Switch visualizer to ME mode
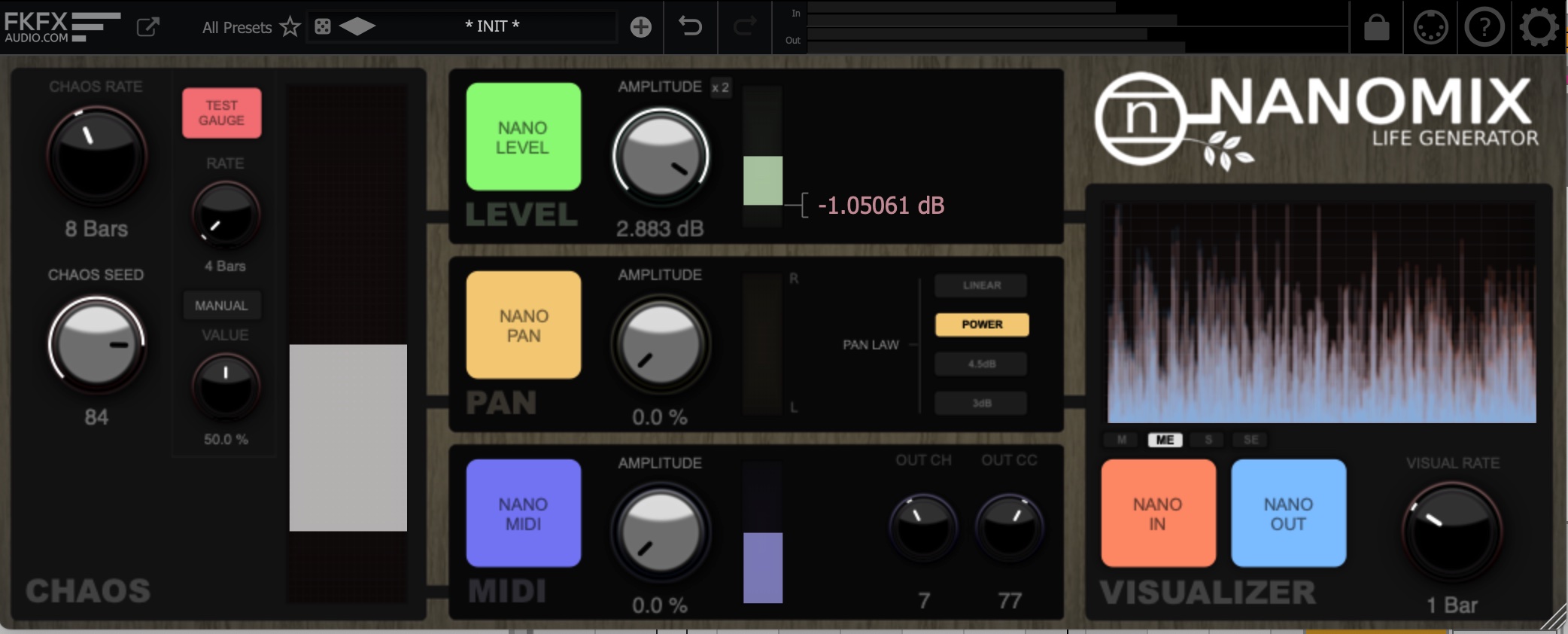Screen dimensions: 1568x634 pyautogui.click(x=1165, y=440)
